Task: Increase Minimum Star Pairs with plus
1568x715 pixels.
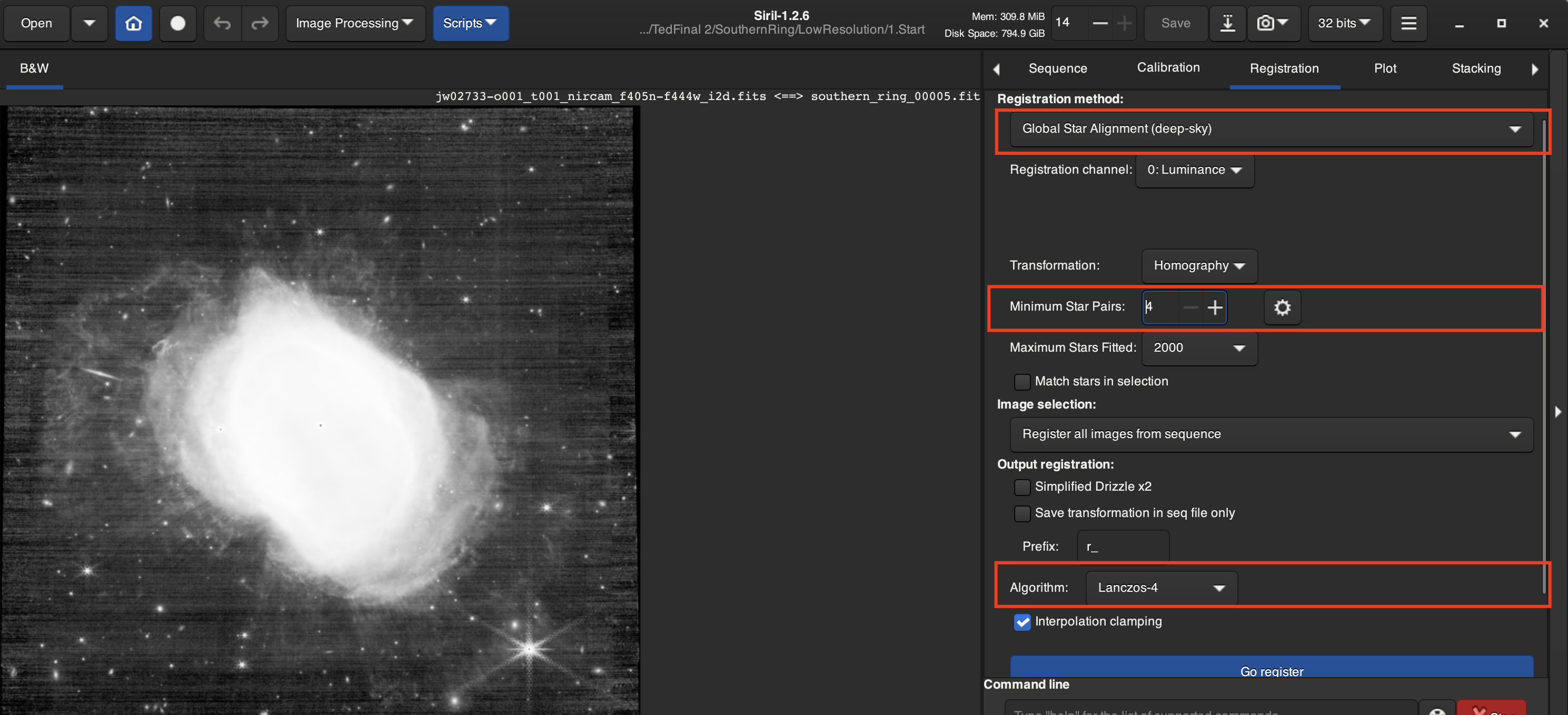Action: tap(1214, 307)
